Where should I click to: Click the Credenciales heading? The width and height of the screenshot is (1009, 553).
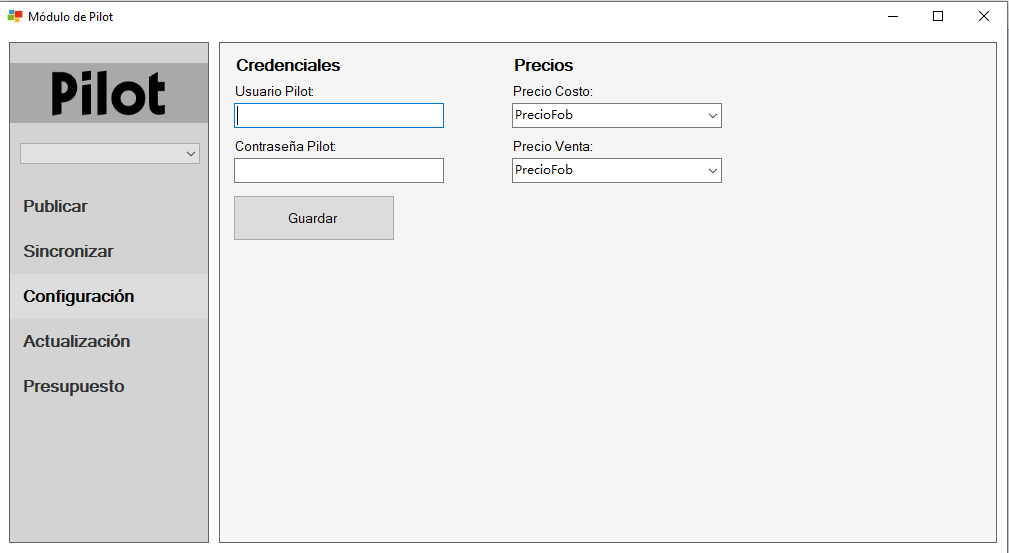pos(288,66)
